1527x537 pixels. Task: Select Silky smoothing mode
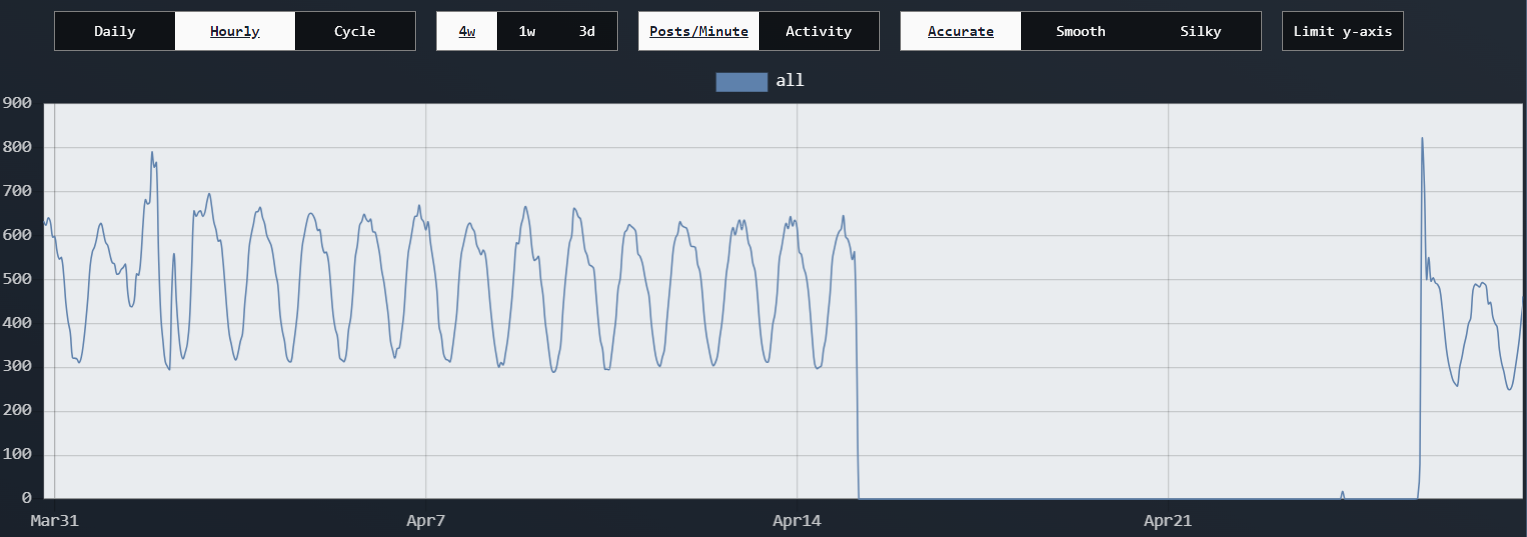coord(1201,31)
